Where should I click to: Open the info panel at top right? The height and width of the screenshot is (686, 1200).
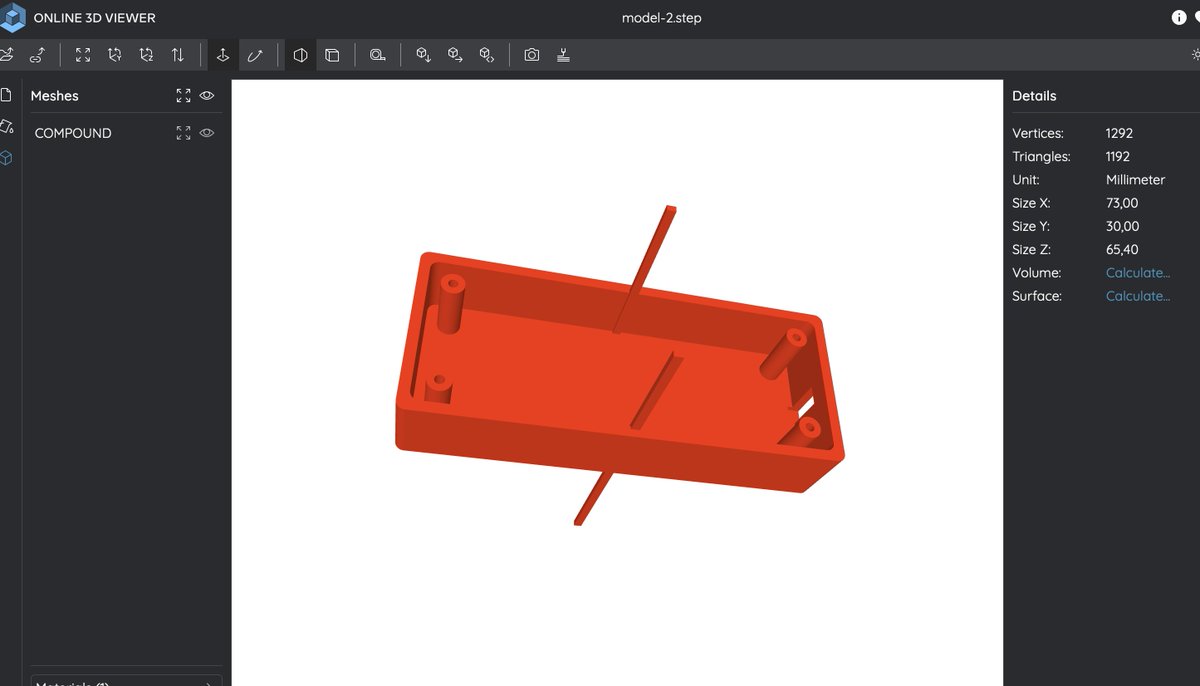click(1180, 17)
